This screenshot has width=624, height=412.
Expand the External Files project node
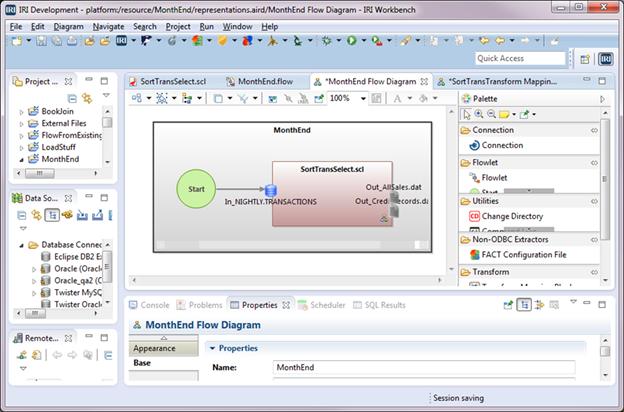(21, 125)
